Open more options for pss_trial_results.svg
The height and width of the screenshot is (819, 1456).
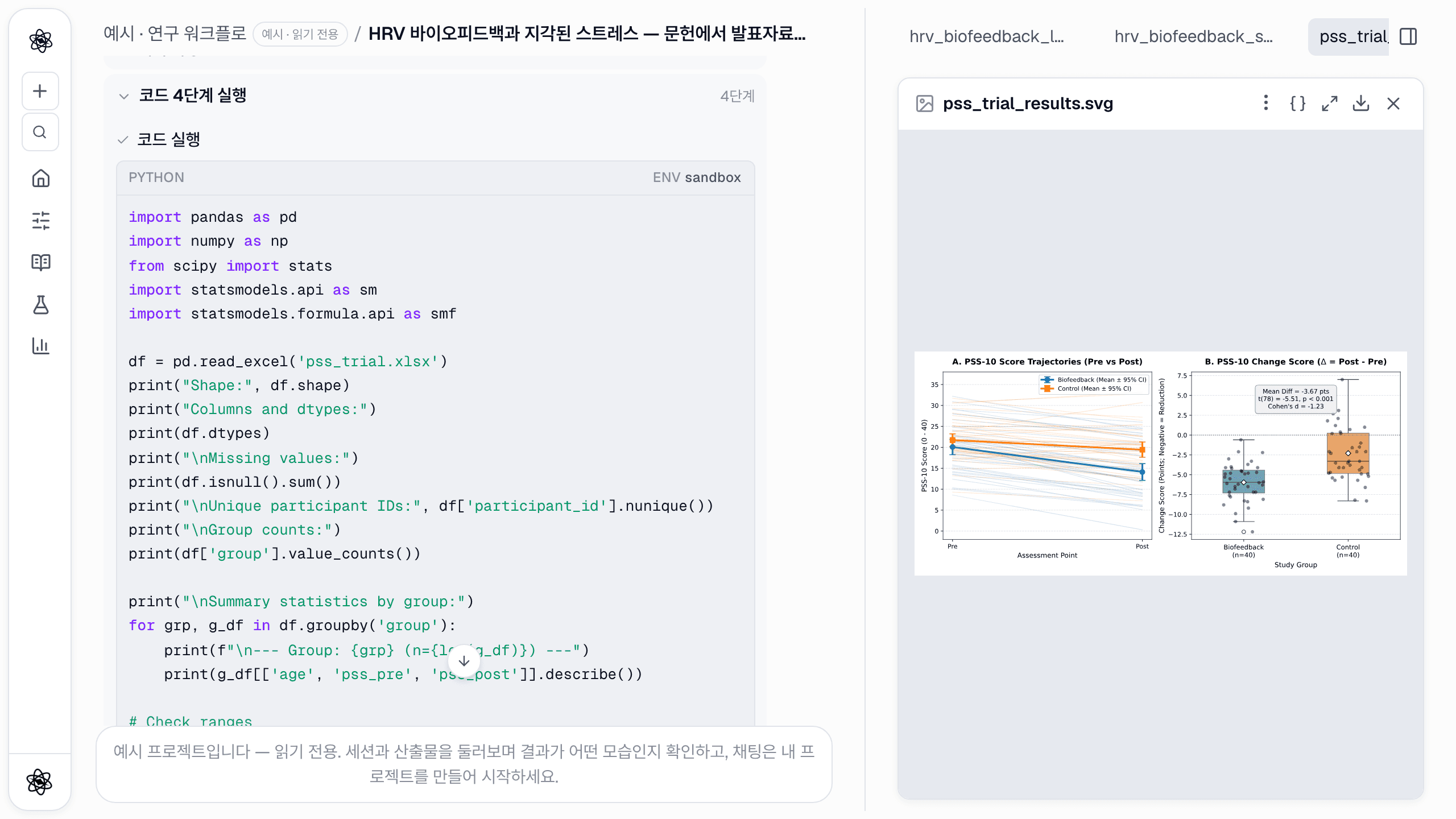tap(1265, 104)
